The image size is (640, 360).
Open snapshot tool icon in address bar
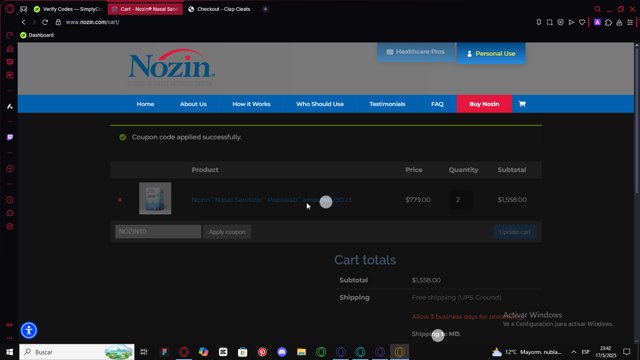[x=550, y=22]
